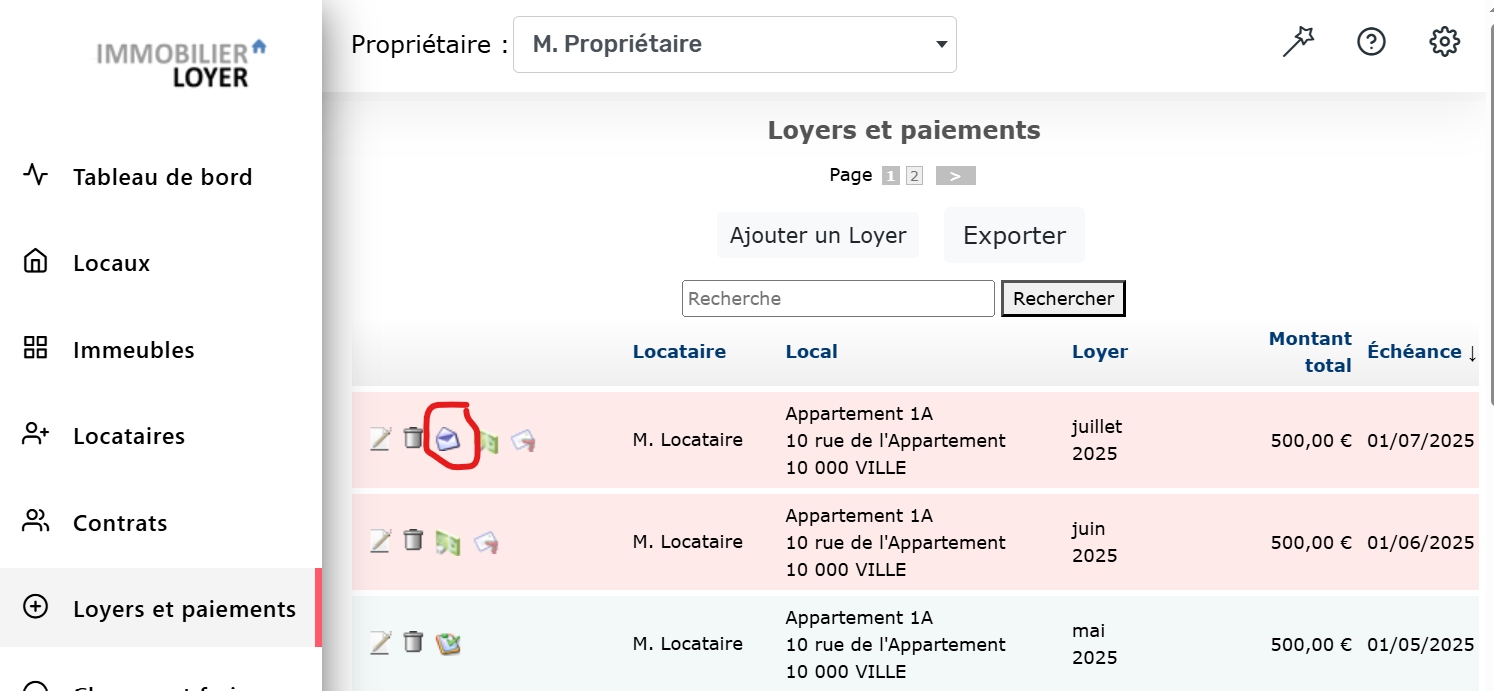Click the Loyers et paiements page heading
The height and width of the screenshot is (691, 1494).
pyautogui.click(x=904, y=130)
